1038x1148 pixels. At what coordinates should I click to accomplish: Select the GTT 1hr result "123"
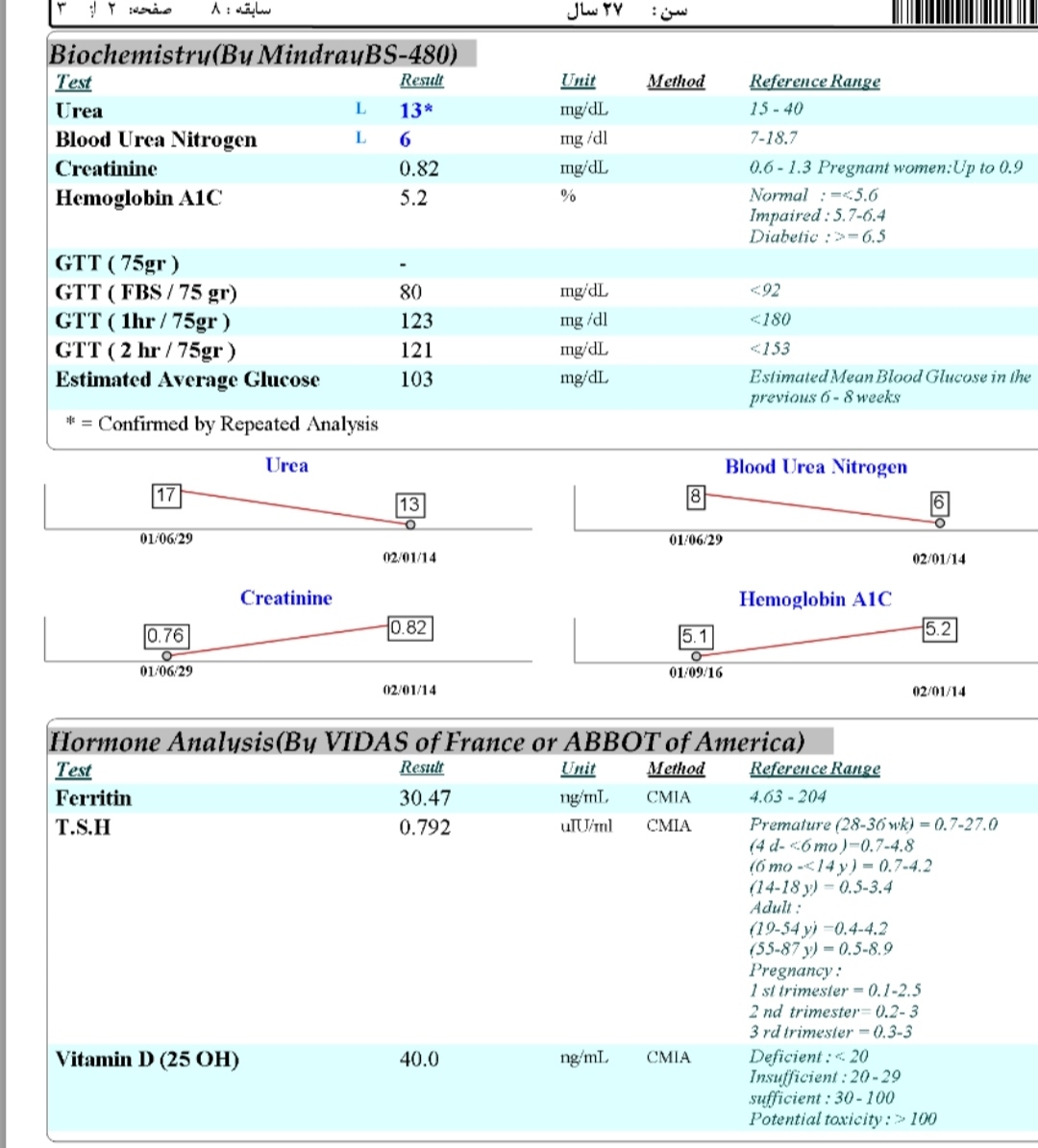[x=416, y=321]
